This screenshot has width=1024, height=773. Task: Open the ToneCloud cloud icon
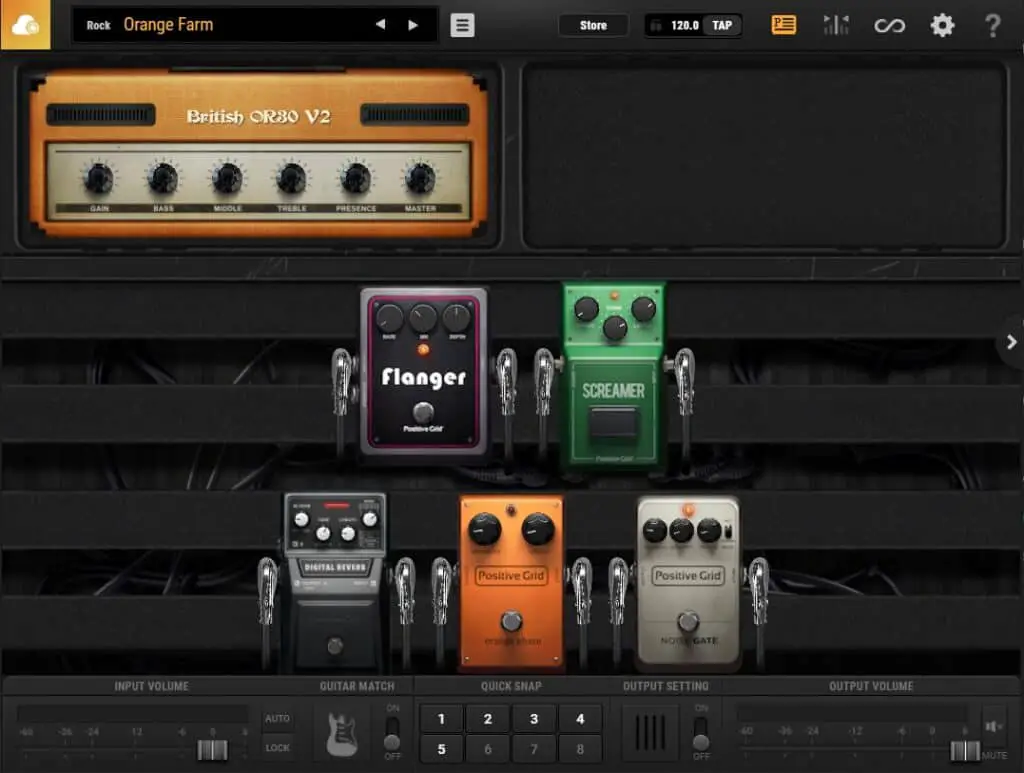(x=25, y=25)
